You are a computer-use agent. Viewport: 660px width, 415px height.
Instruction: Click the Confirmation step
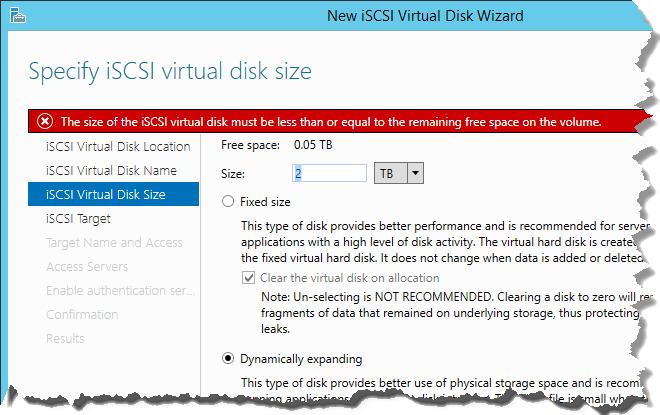point(82,314)
